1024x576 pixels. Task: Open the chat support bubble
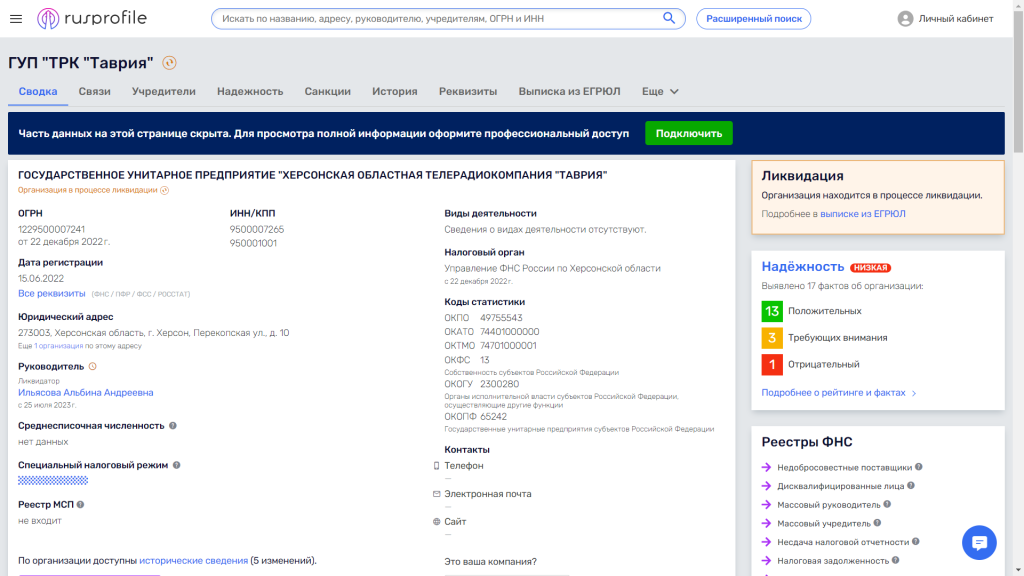979,543
